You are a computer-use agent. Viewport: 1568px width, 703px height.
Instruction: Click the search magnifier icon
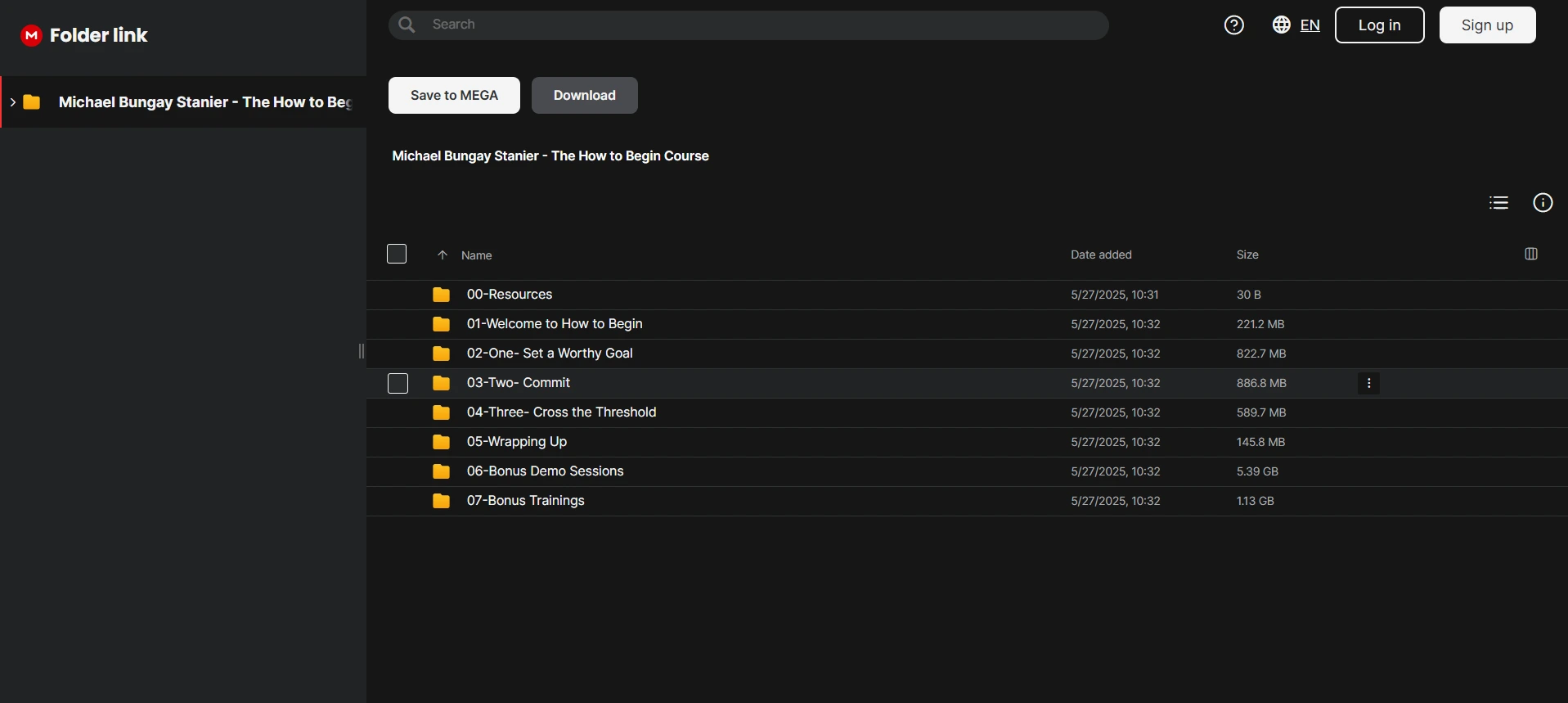407,25
